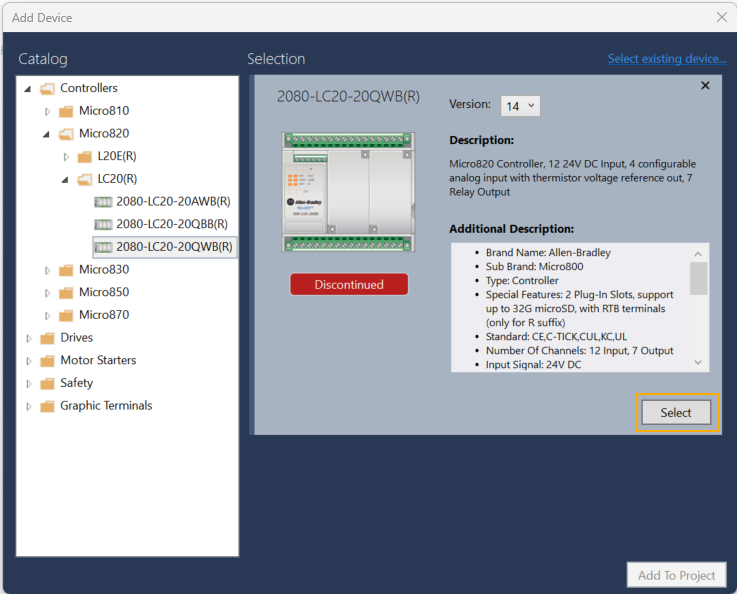Click the 2080-LC20-20QBB(R) controller module icon
Viewport: 737px width, 594px height.
coord(103,224)
